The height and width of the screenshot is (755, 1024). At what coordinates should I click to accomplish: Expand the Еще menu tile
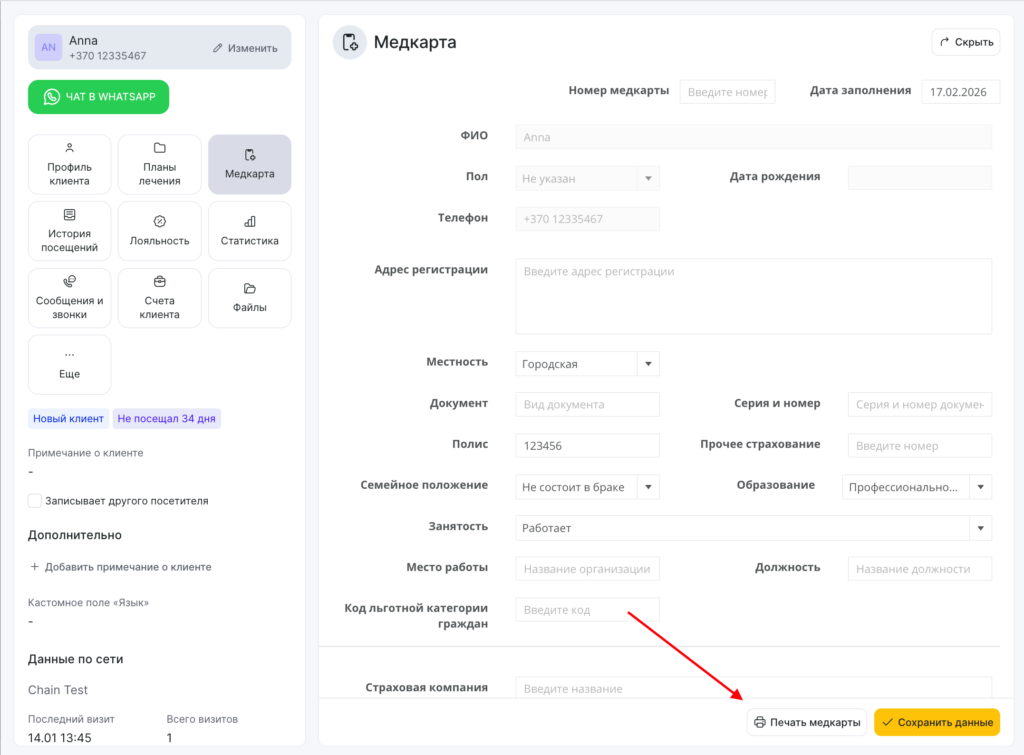tap(69, 365)
